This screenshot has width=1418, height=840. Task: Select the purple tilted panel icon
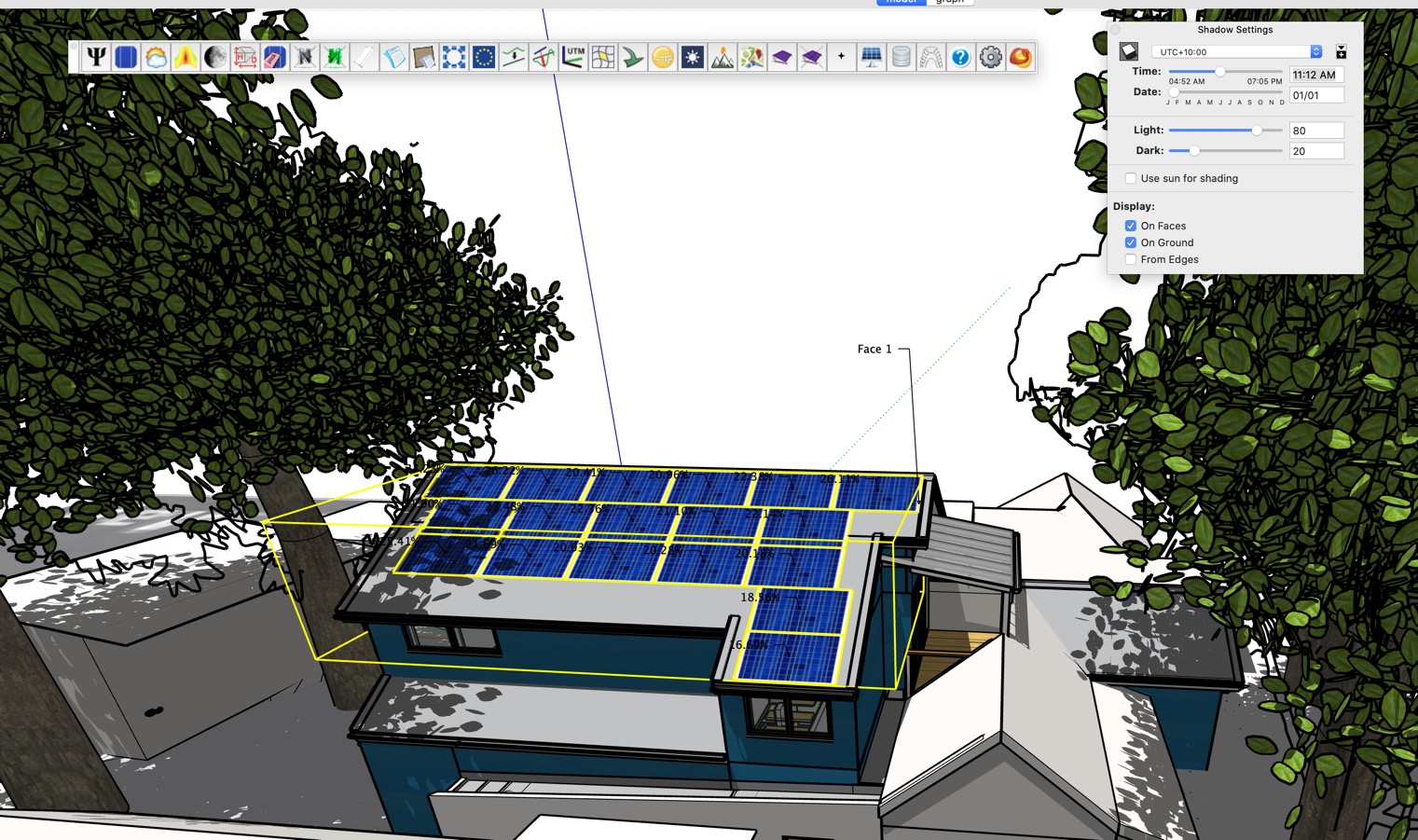click(782, 58)
